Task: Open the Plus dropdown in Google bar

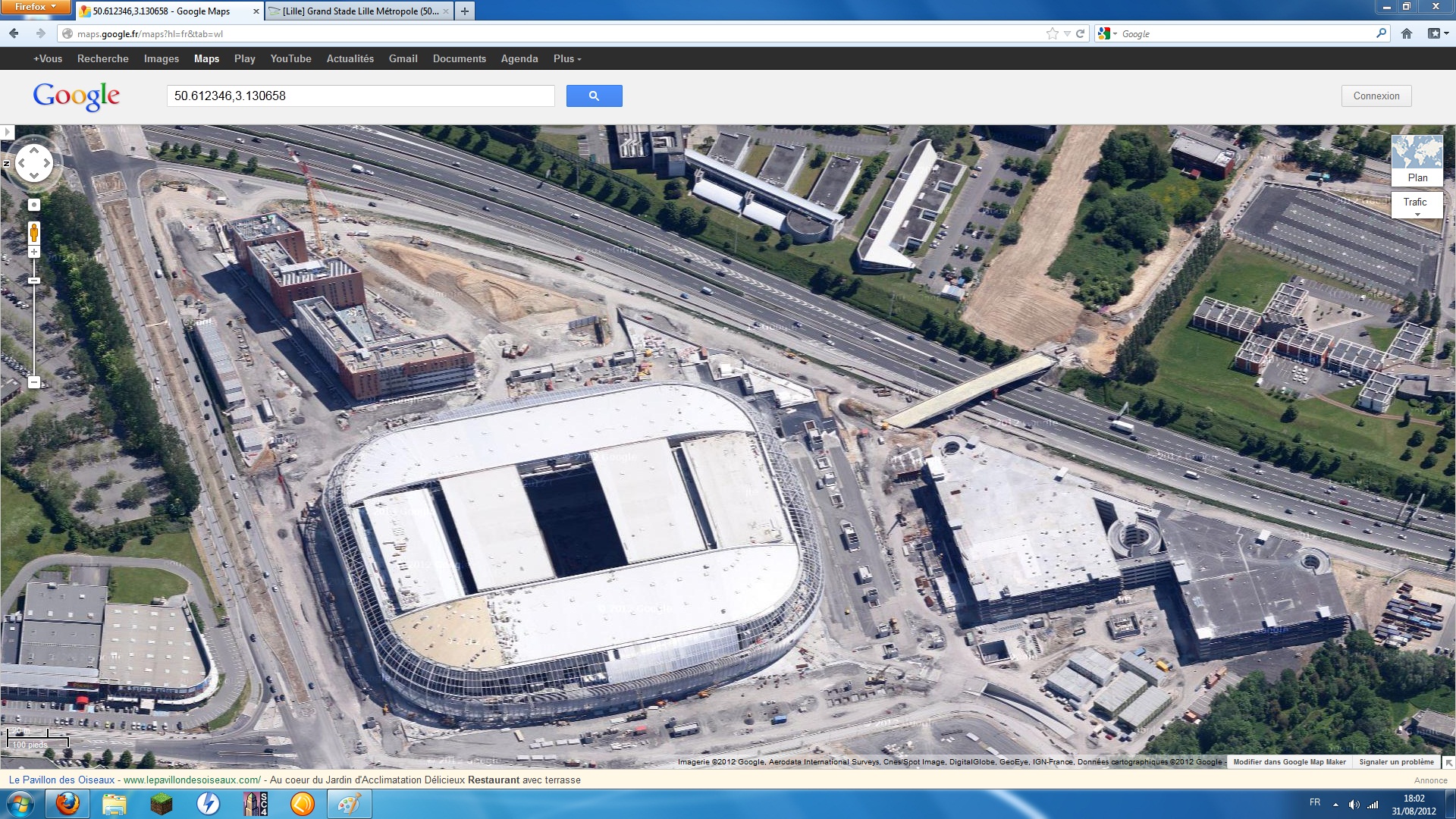Action: pyautogui.click(x=567, y=58)
